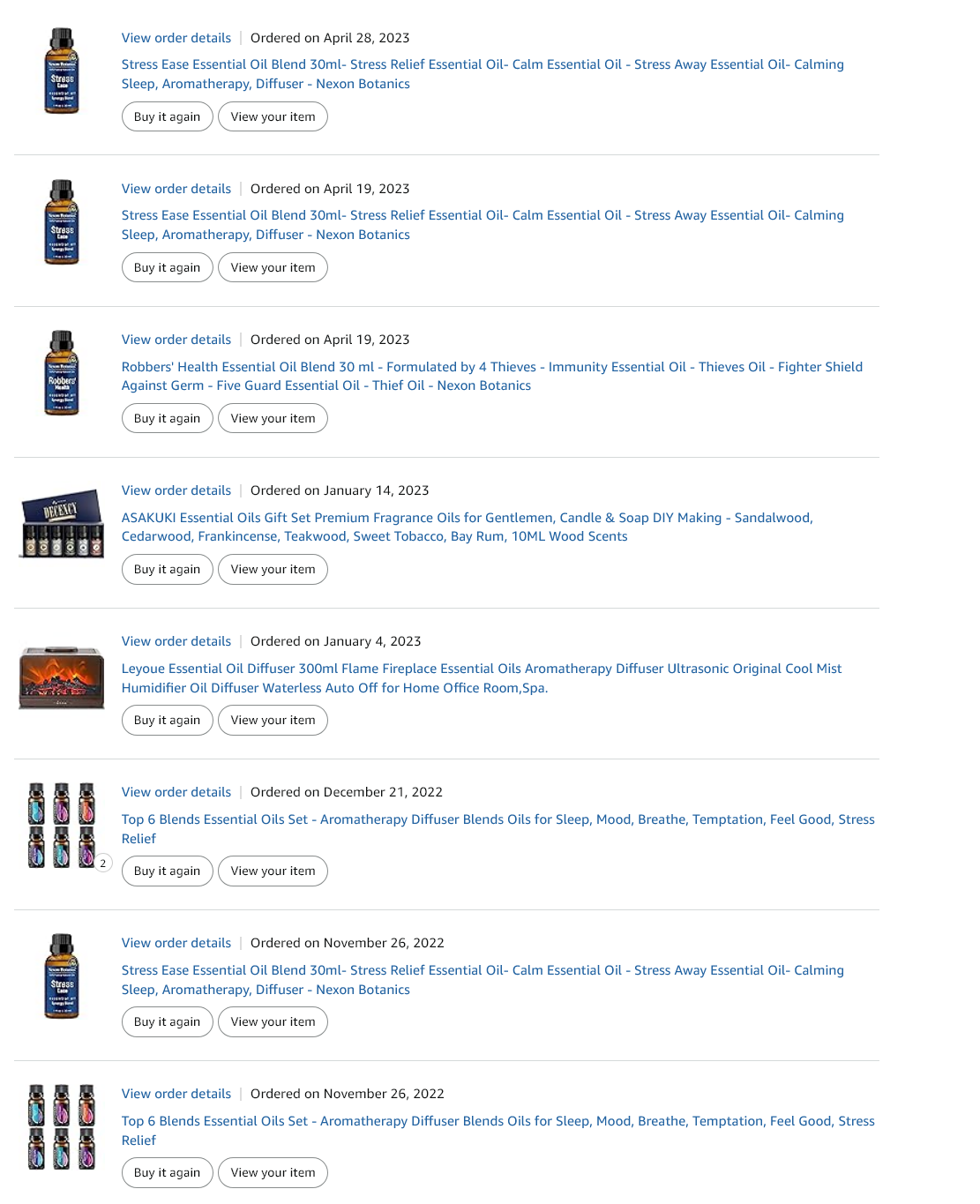This screenshot has height=1204, width=980.
Task: View order details for January 14, 2023 order
Action: (x=176, y=490)
